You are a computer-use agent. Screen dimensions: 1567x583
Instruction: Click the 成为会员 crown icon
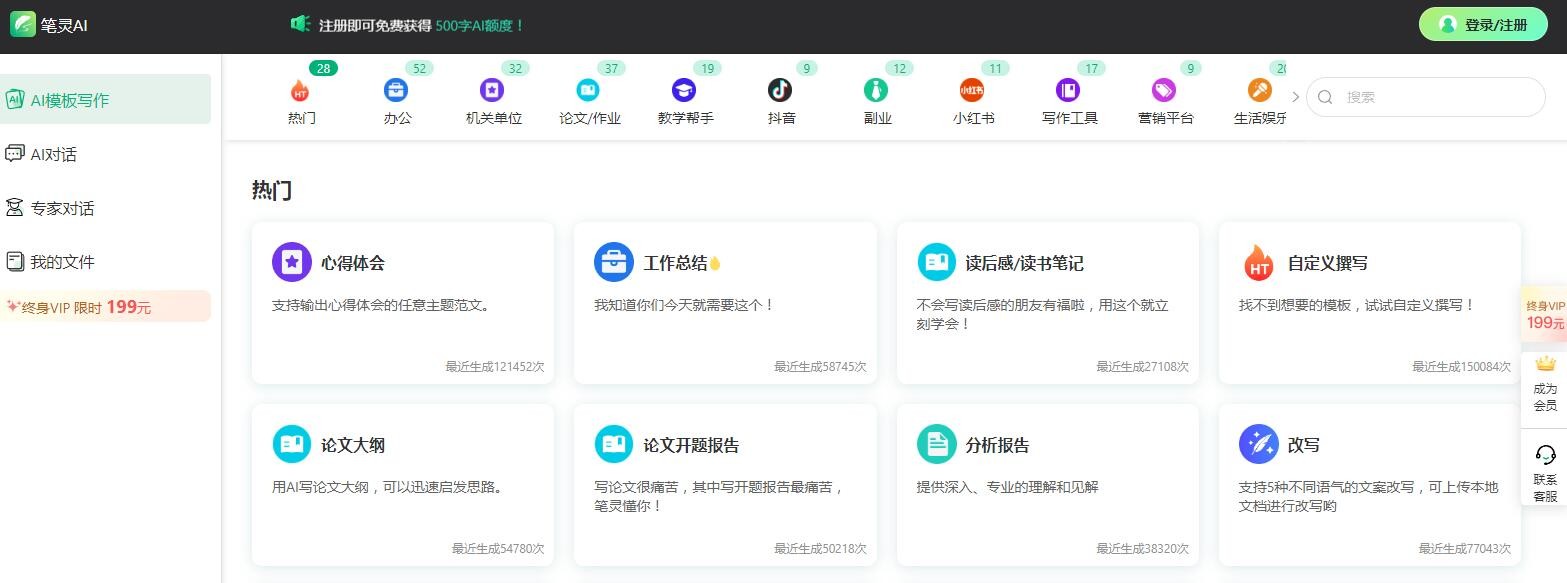coord(1546,364)
